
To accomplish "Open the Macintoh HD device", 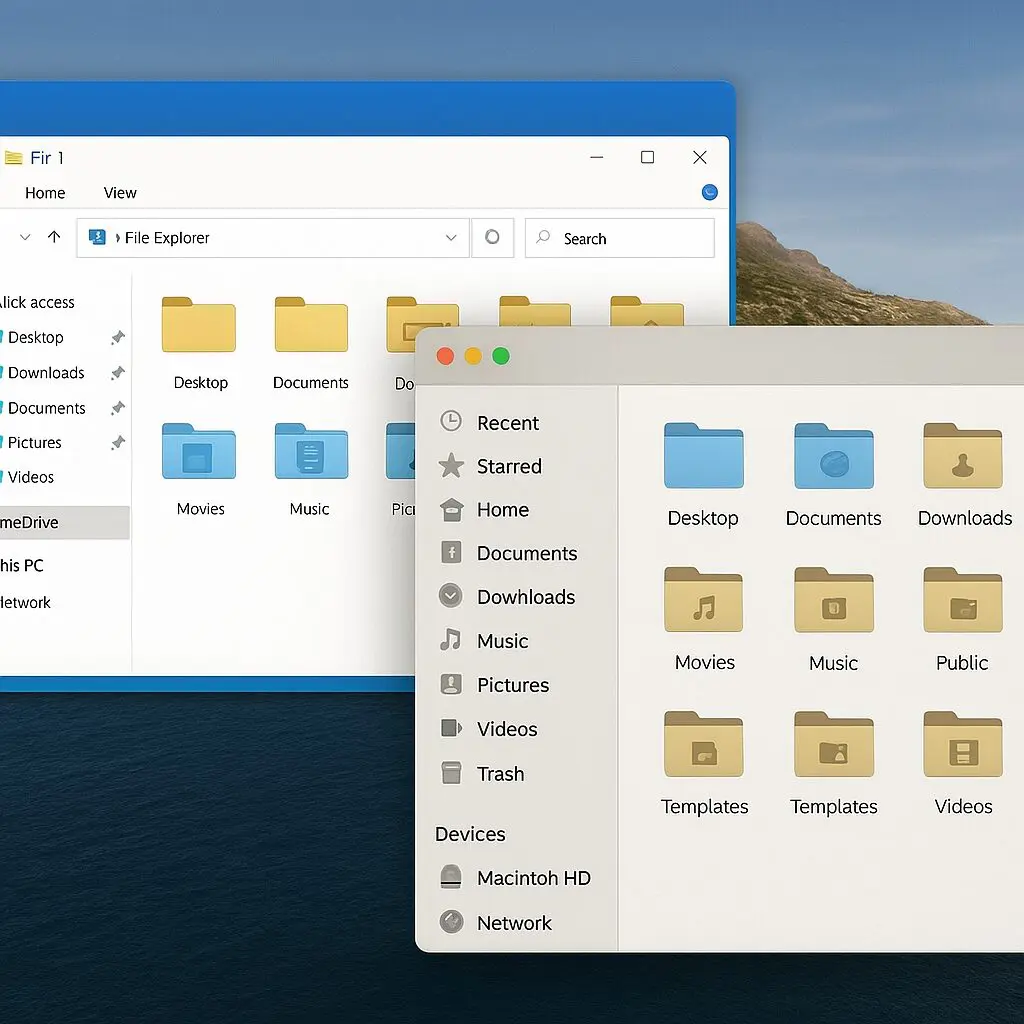I will coord(536,877).
